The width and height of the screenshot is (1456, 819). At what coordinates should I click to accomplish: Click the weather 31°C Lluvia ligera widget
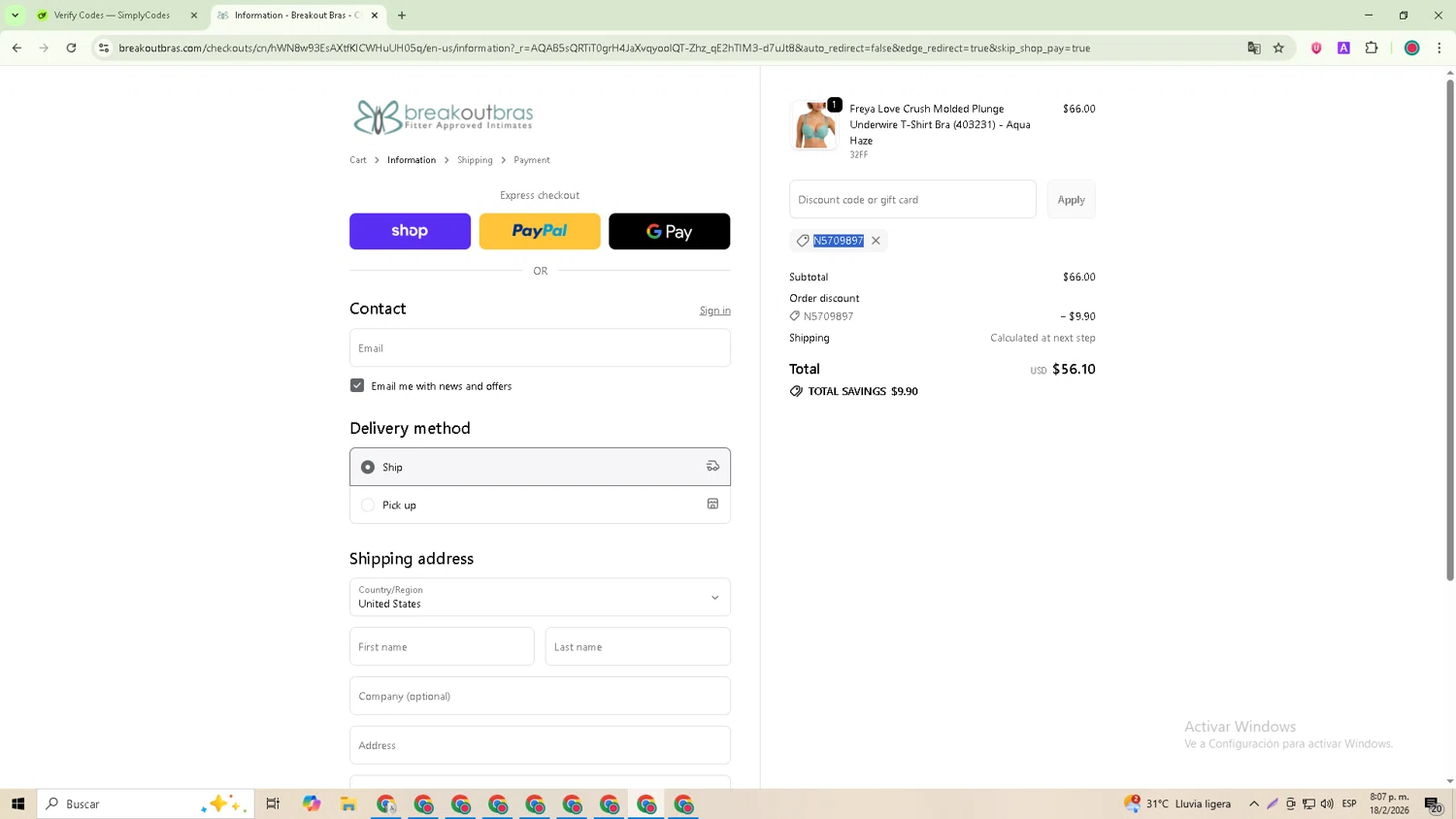[1177, 803]
